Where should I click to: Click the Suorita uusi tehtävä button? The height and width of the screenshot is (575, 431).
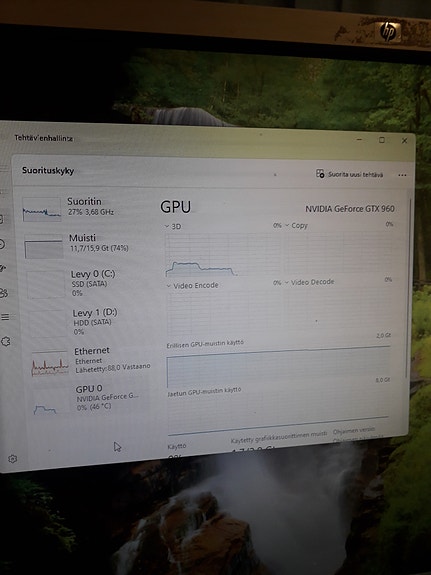click(x=350, y=174)
